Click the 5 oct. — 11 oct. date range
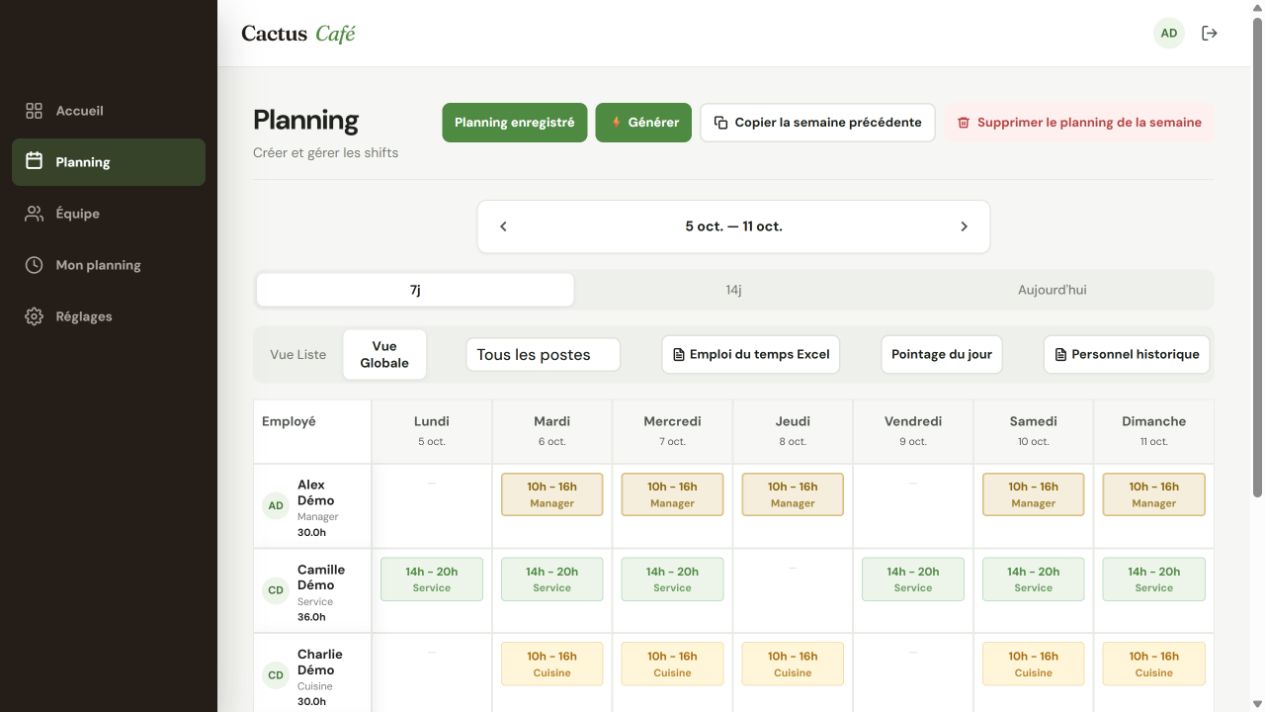 click(733, 227)
